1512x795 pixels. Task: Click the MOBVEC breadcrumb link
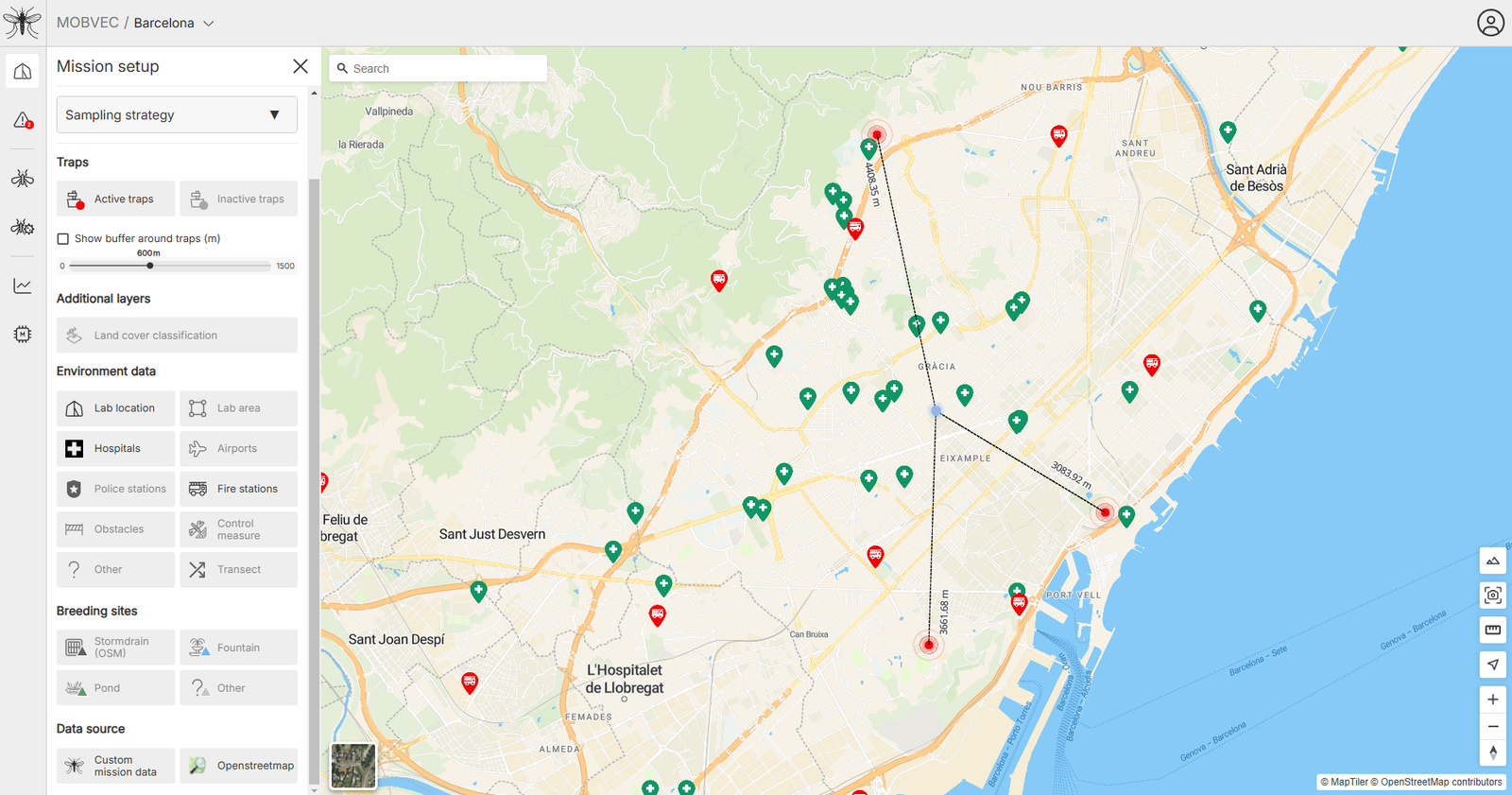[88, 23]
